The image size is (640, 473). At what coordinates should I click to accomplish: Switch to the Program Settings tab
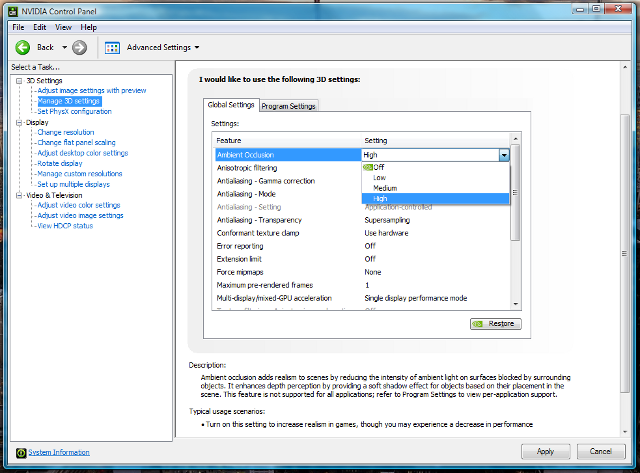[x=289, y=106]
